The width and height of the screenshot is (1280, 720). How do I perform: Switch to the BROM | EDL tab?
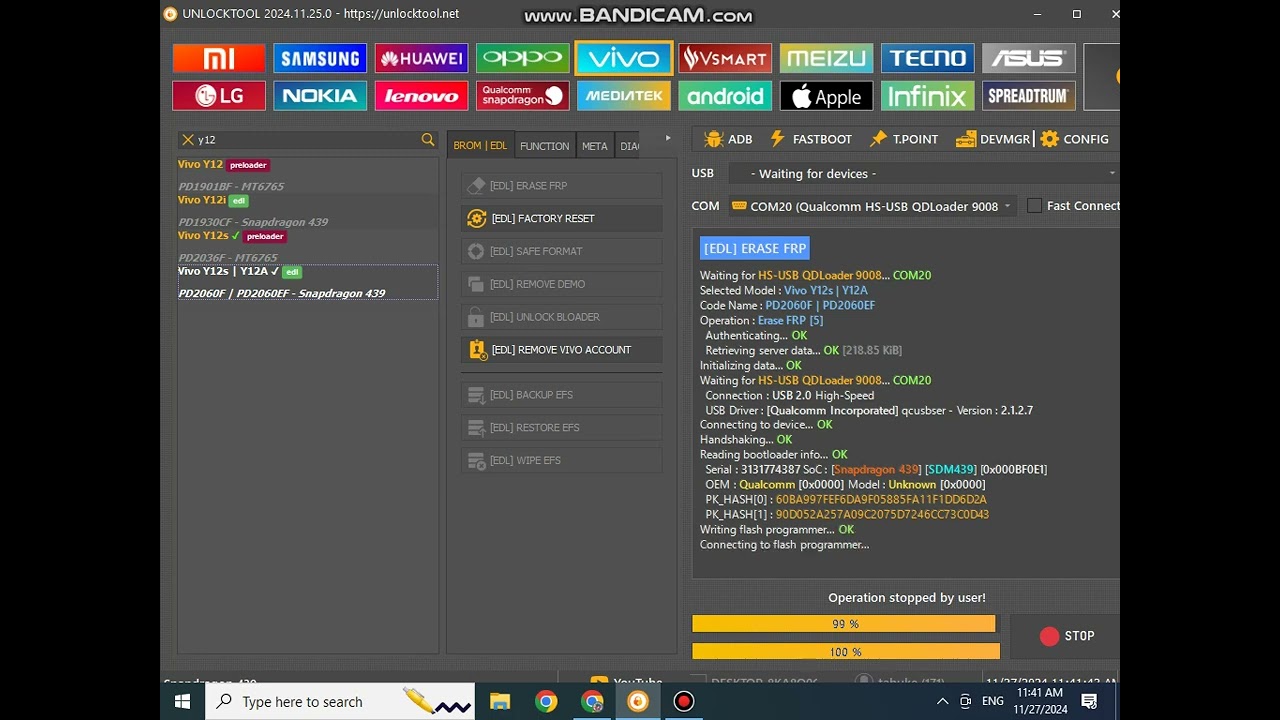(480, 146)
